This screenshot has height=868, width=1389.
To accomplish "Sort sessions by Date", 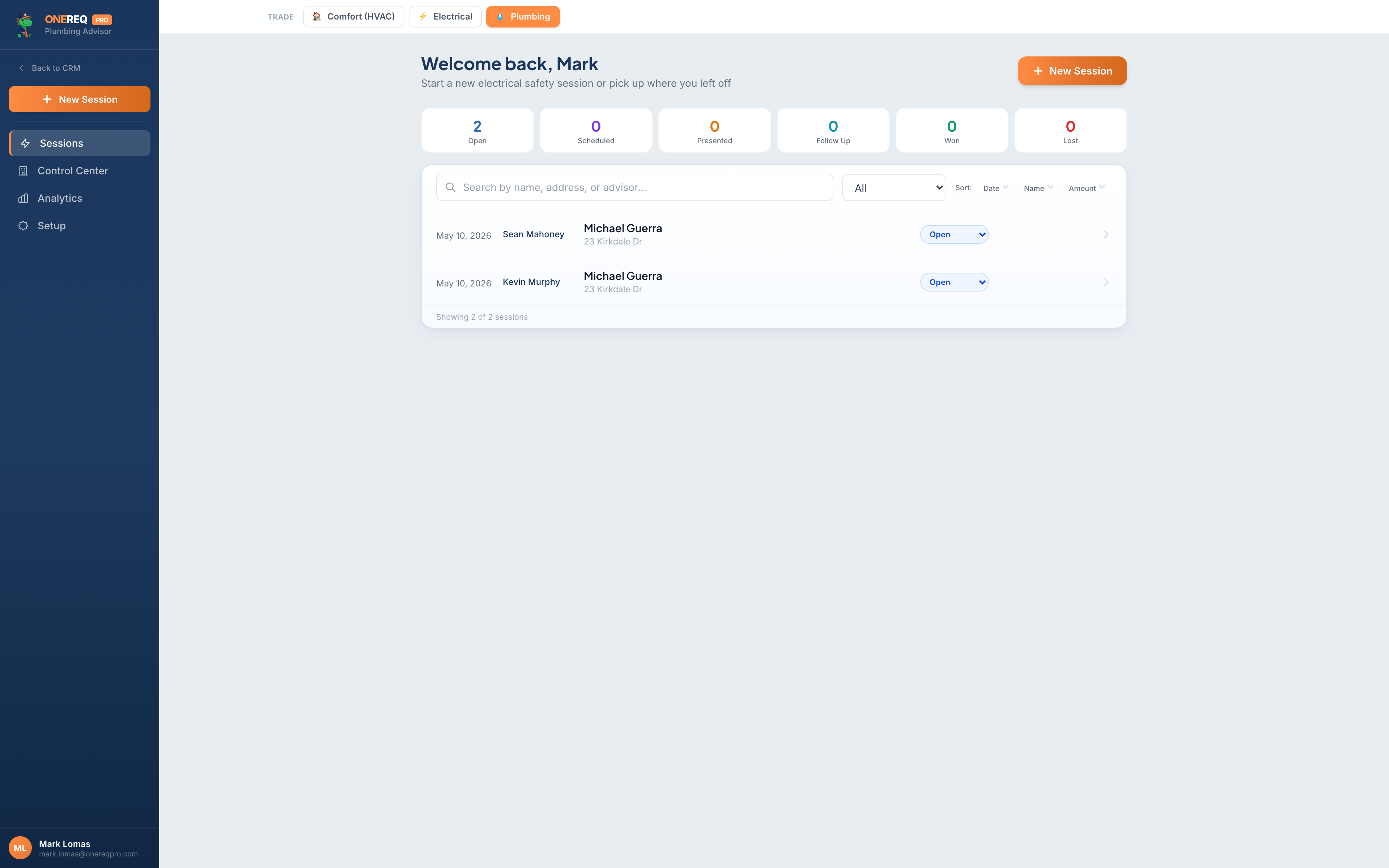I will tap(995, 188).
